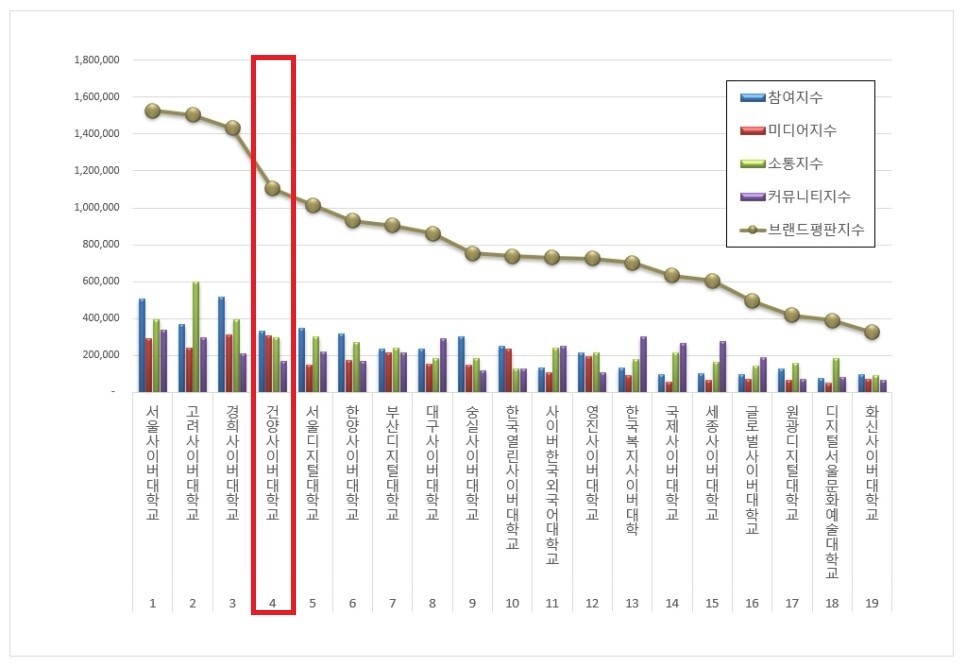966x667 pixels.
Task: Click the 디지털서울문화예술대학교 axis label
Action: pyautogui.click(x=832, y=490)
